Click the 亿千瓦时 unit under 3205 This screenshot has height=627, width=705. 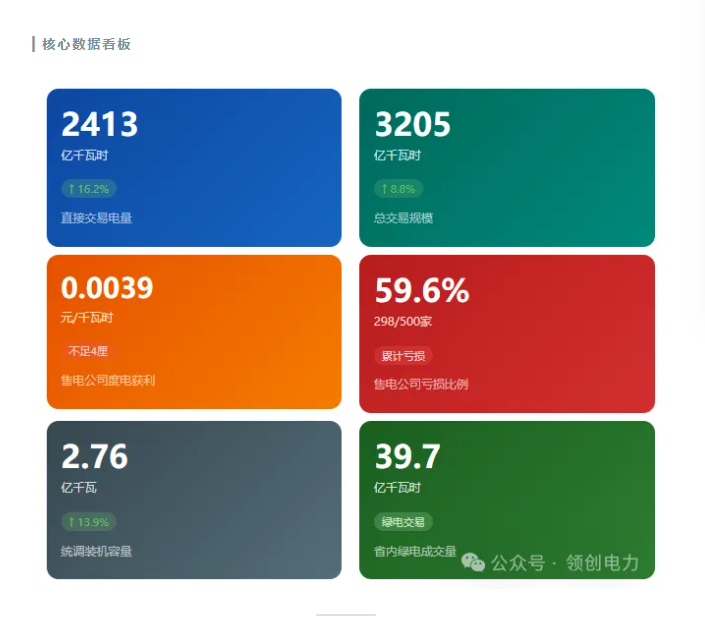point(397,156)
